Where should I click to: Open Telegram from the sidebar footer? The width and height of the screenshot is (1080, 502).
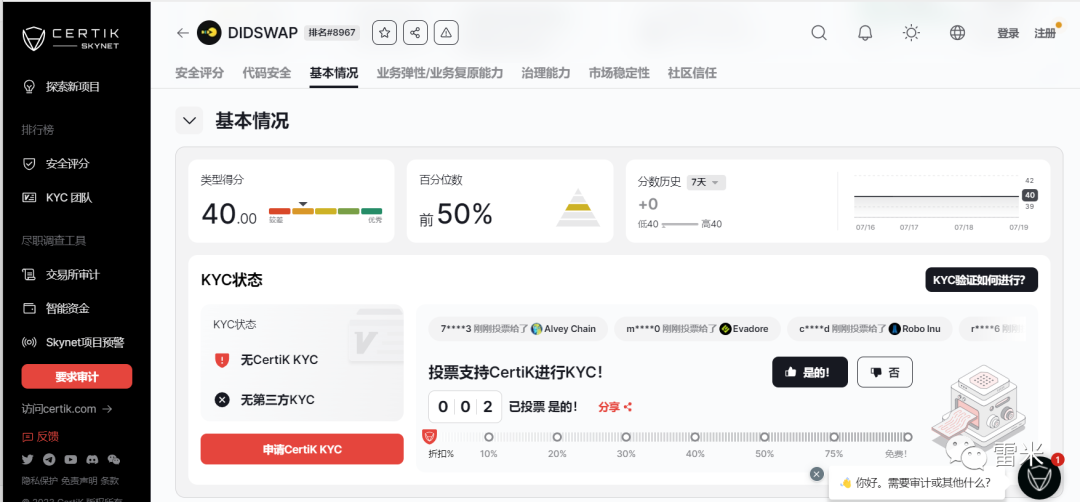(49, 459)
